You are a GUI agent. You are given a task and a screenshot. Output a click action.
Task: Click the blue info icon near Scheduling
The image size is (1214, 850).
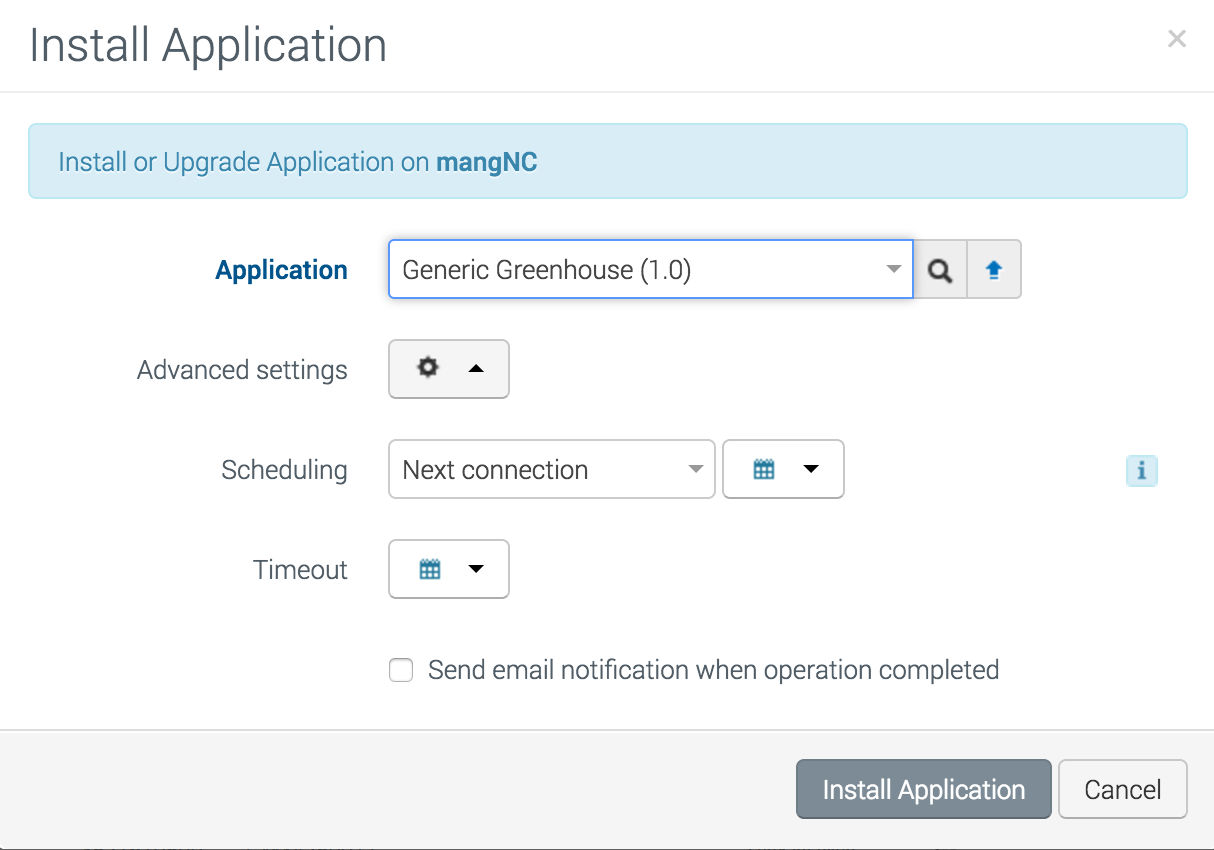click(1141, 470)
